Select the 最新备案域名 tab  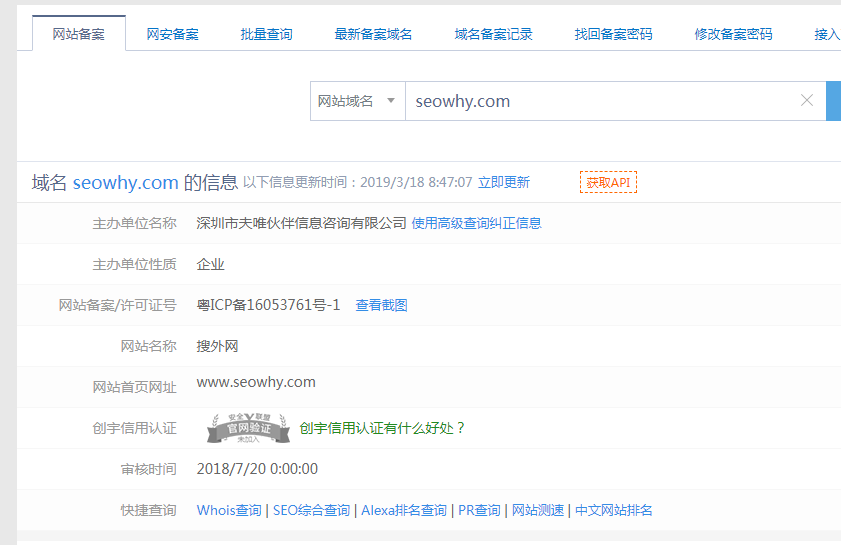coord(373,34)
